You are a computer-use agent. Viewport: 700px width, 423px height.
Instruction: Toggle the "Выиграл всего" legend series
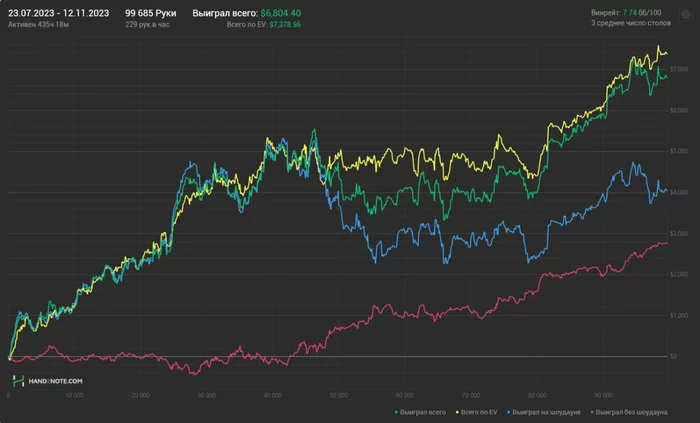[x=421, y=412]
